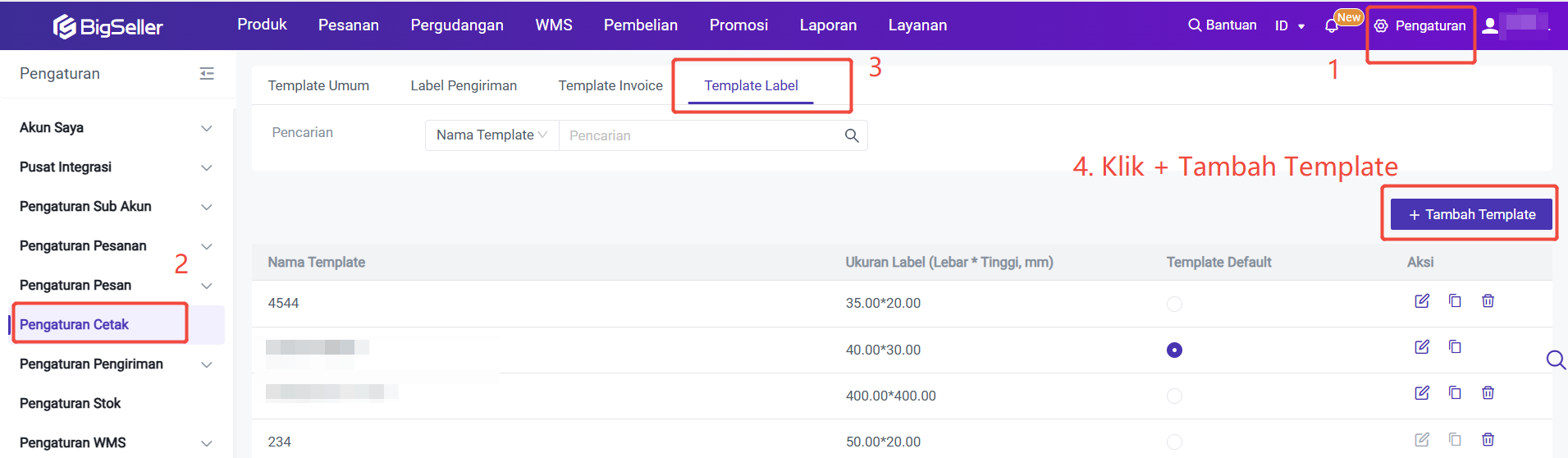Select default radio for 400.00*400.00 template
Image resolution: width=1568 pixels, height=458 pixels.
1174,396
